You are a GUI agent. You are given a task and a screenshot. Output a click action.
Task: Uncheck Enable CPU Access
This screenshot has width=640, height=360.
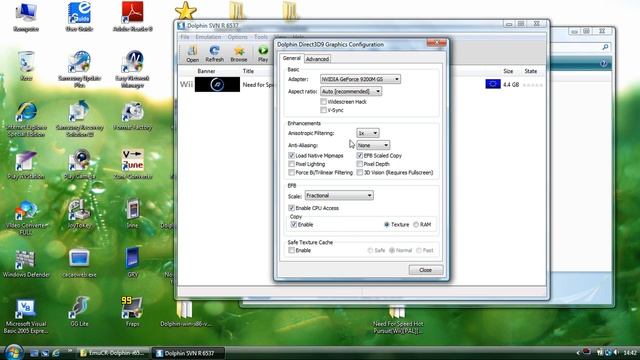(x=291, y=208)
